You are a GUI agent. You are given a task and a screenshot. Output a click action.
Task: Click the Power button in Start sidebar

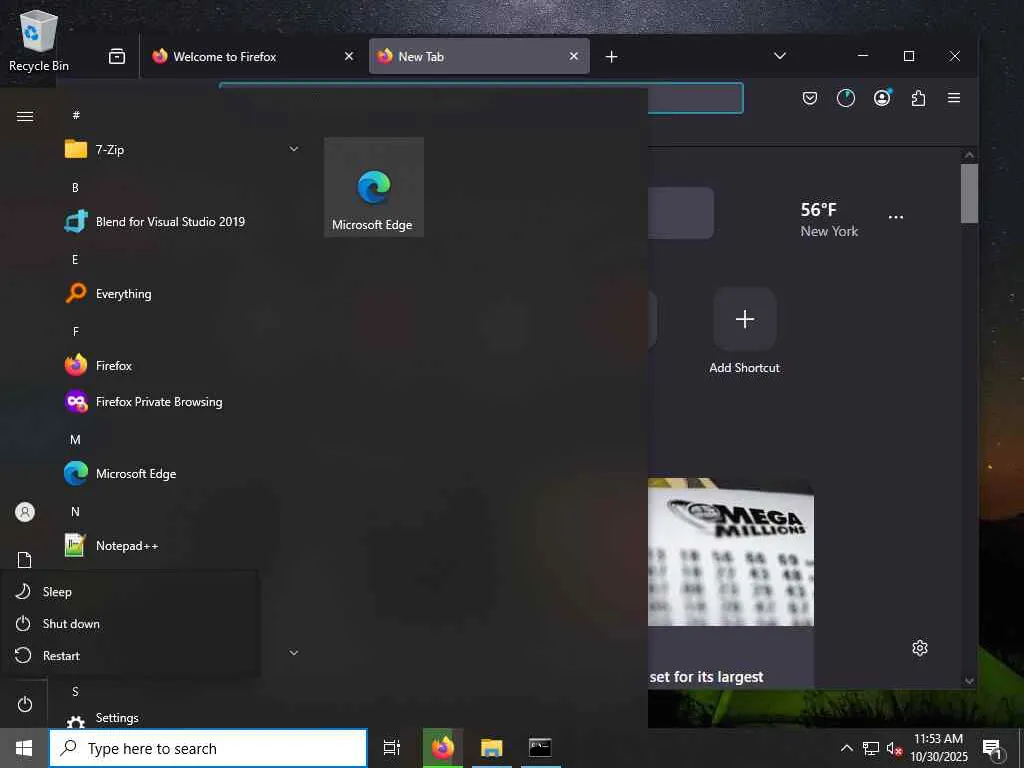(24, 704)
